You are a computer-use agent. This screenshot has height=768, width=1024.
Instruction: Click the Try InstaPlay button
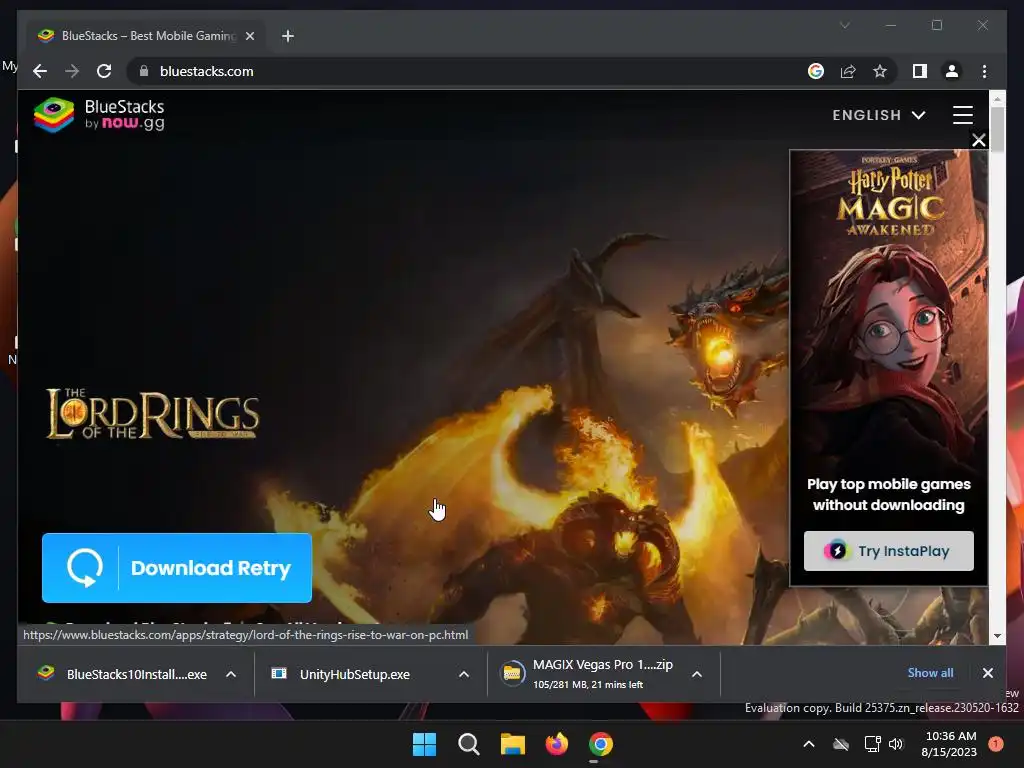tap(888, 551)
